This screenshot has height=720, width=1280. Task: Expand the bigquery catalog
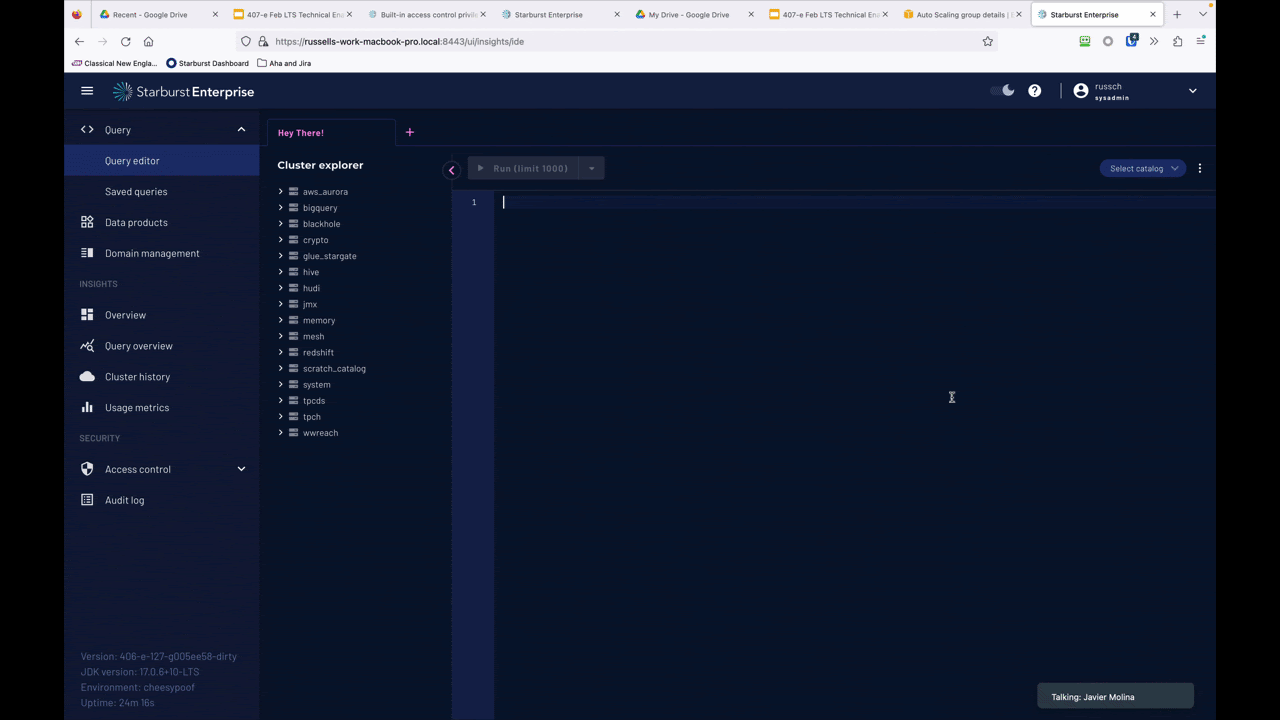pyautogui.click(x=281, y=208)
